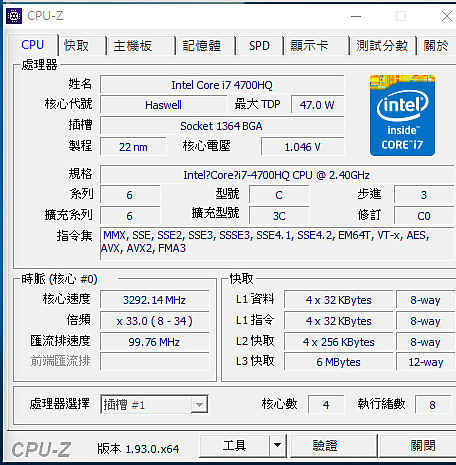Click the L1 指令 4 x 32 KBytes value
Viewport: 456px width, 465px height.
click(x=339, y=321)
